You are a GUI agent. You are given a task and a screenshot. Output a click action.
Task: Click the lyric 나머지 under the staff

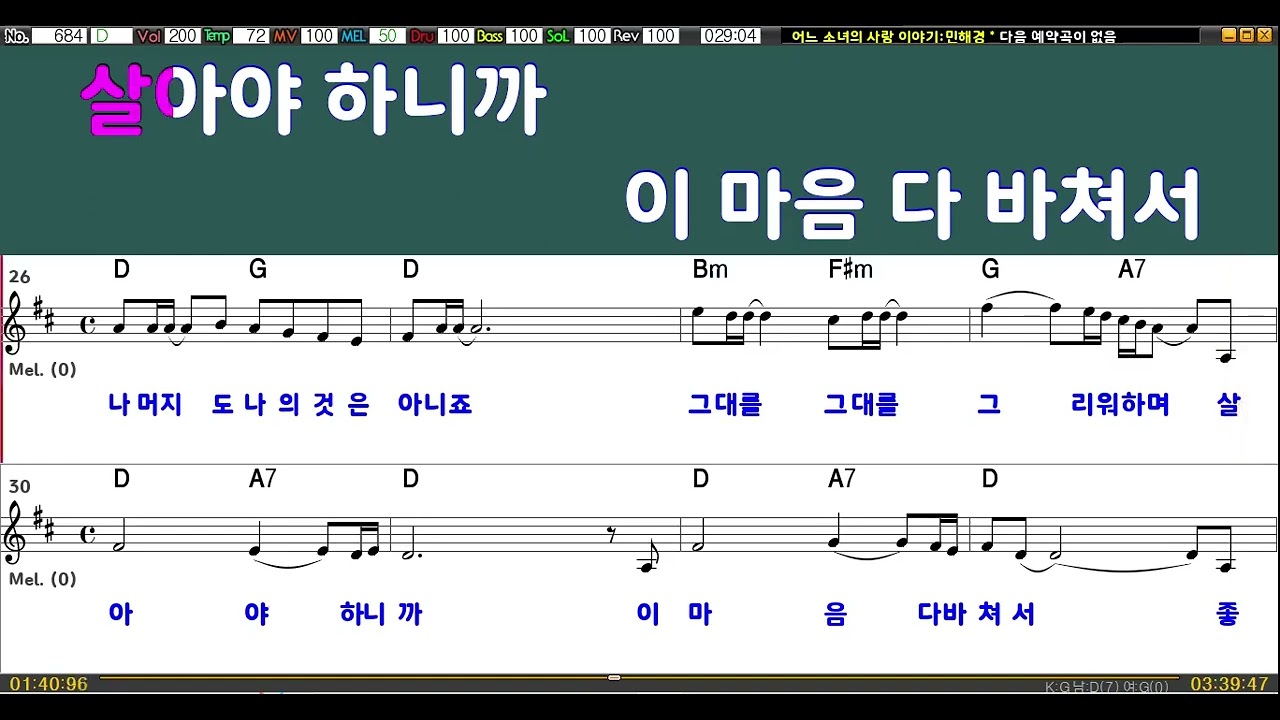pos(145,405)
